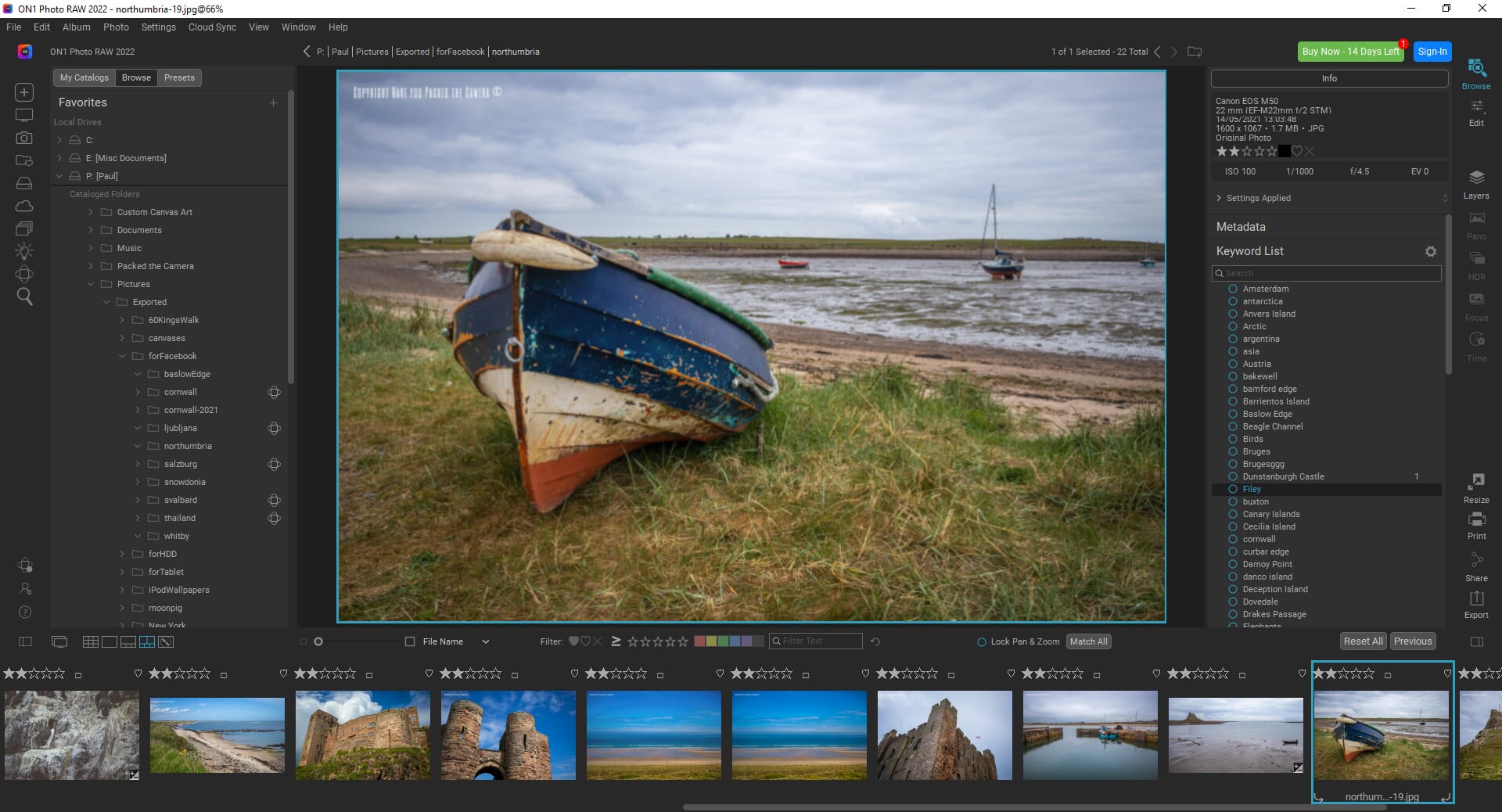This screenshot has height=812, width=1502.
Task: Switch to the Presets tab
Action: [179, 77]
